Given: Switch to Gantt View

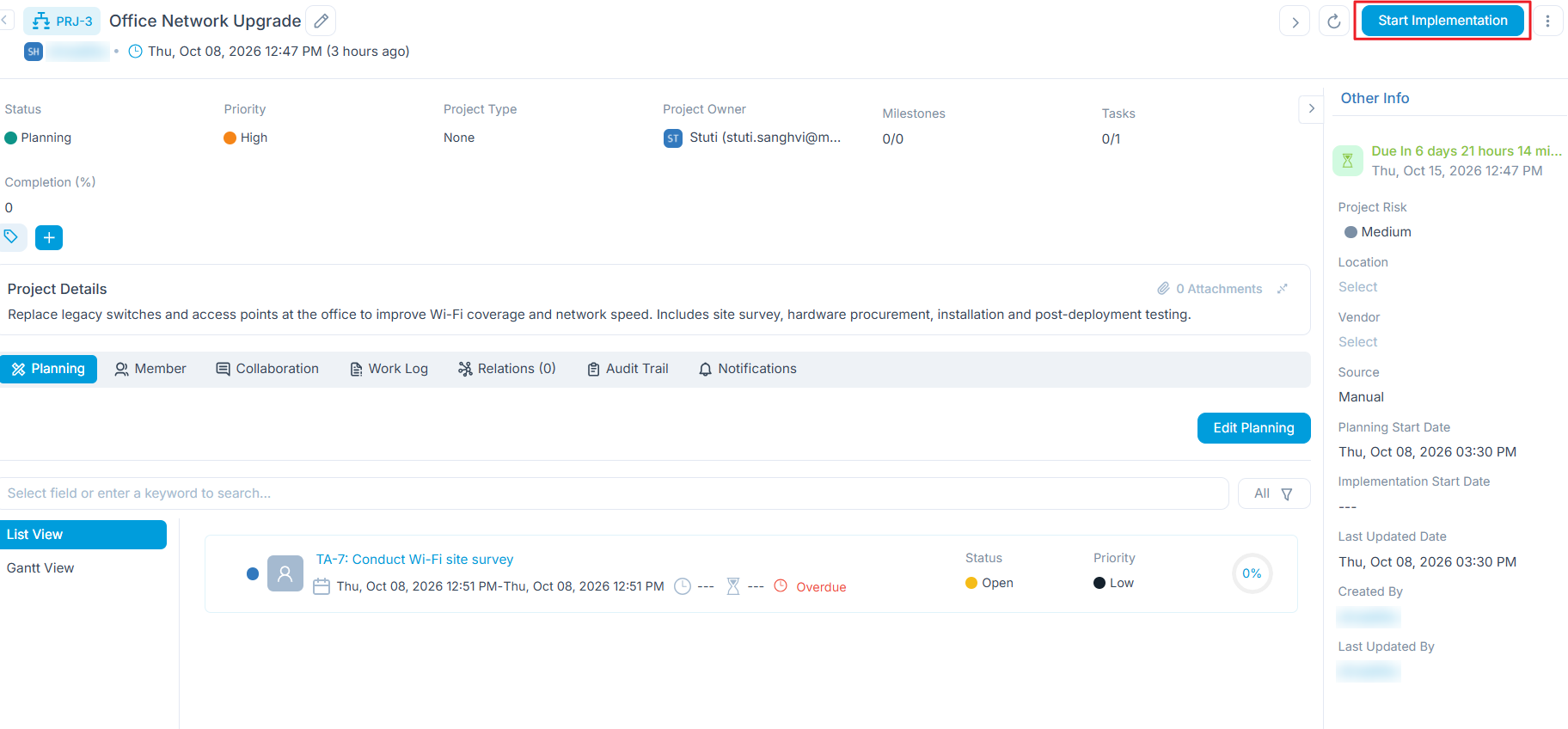Looking at the screenshot, I should [40, 568].
